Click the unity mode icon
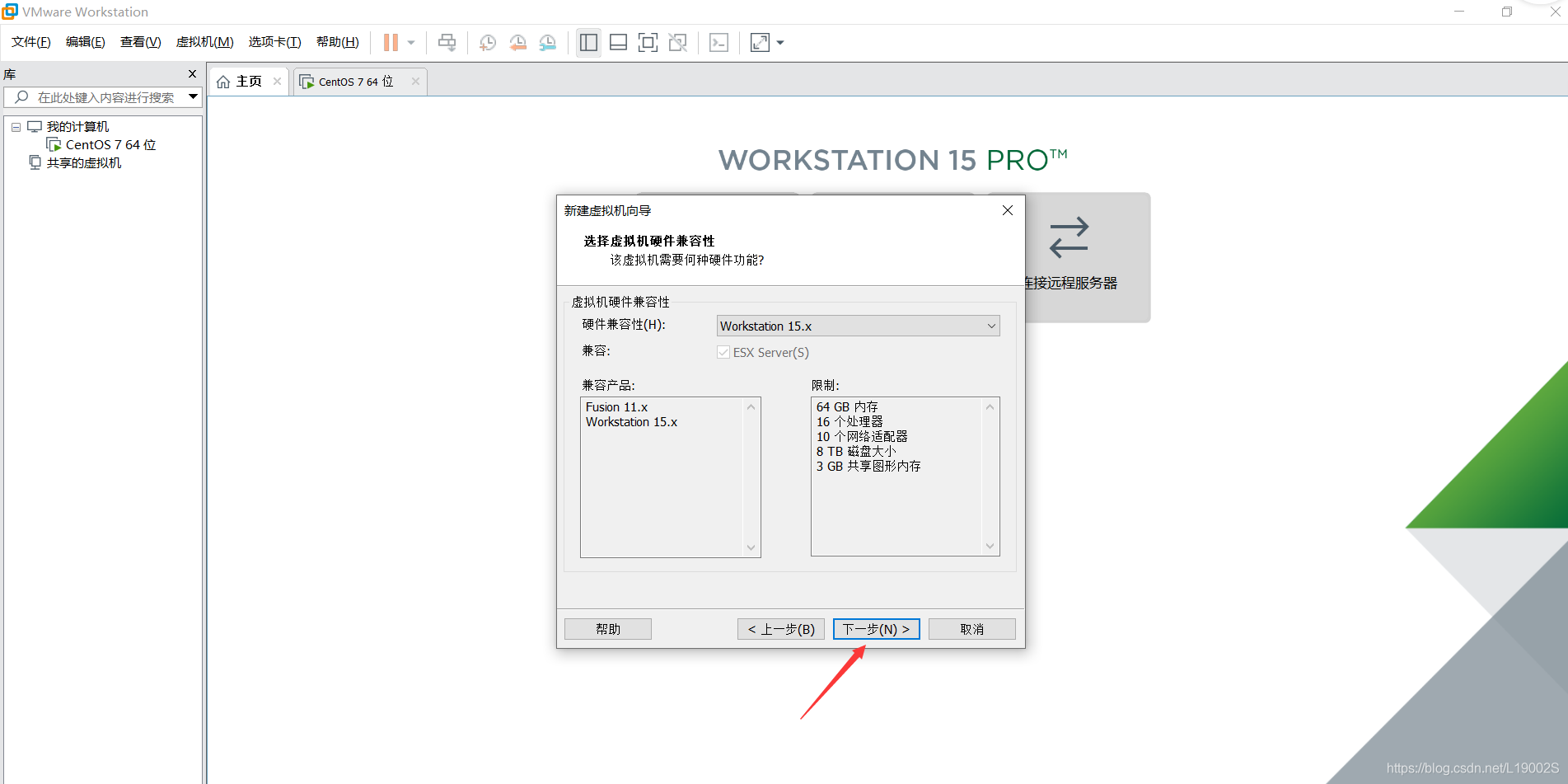 [677, 42]
